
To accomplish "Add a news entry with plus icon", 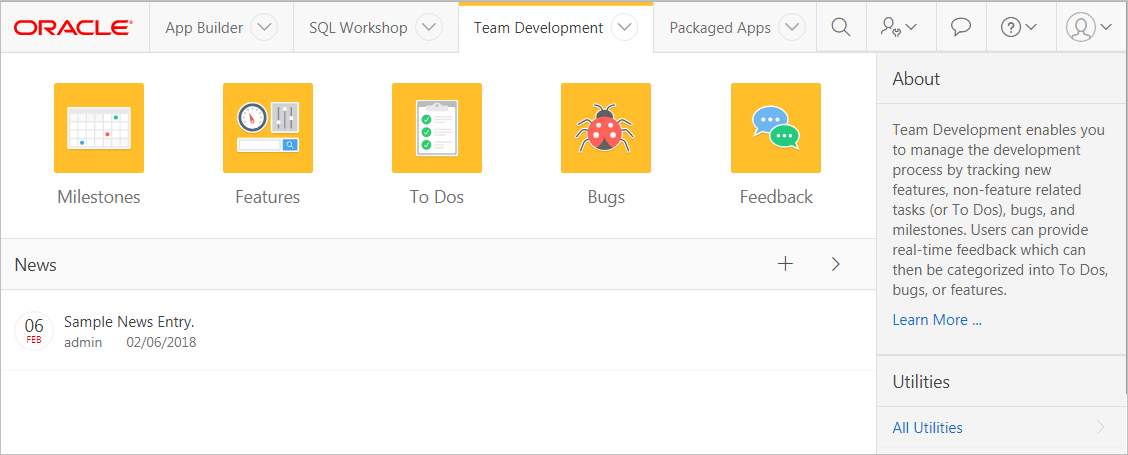I will 786,264.
